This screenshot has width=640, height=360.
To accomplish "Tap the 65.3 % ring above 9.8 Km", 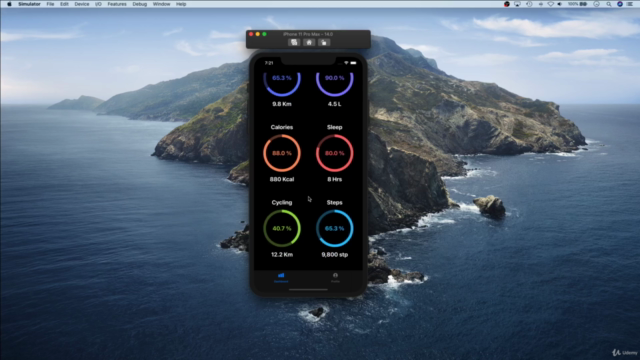I will point(282,84).
